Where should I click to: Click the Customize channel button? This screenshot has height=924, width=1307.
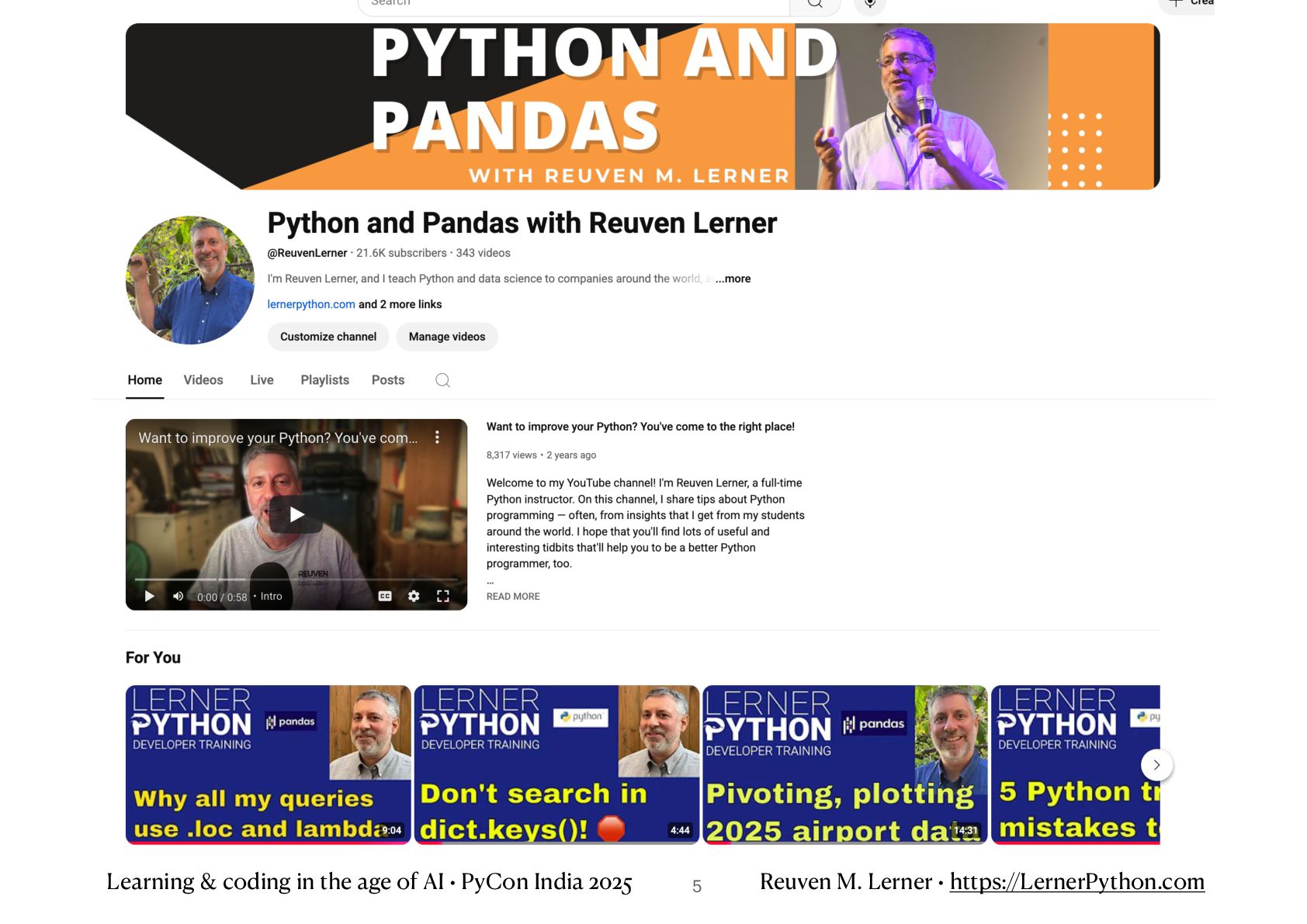[328, 337]
